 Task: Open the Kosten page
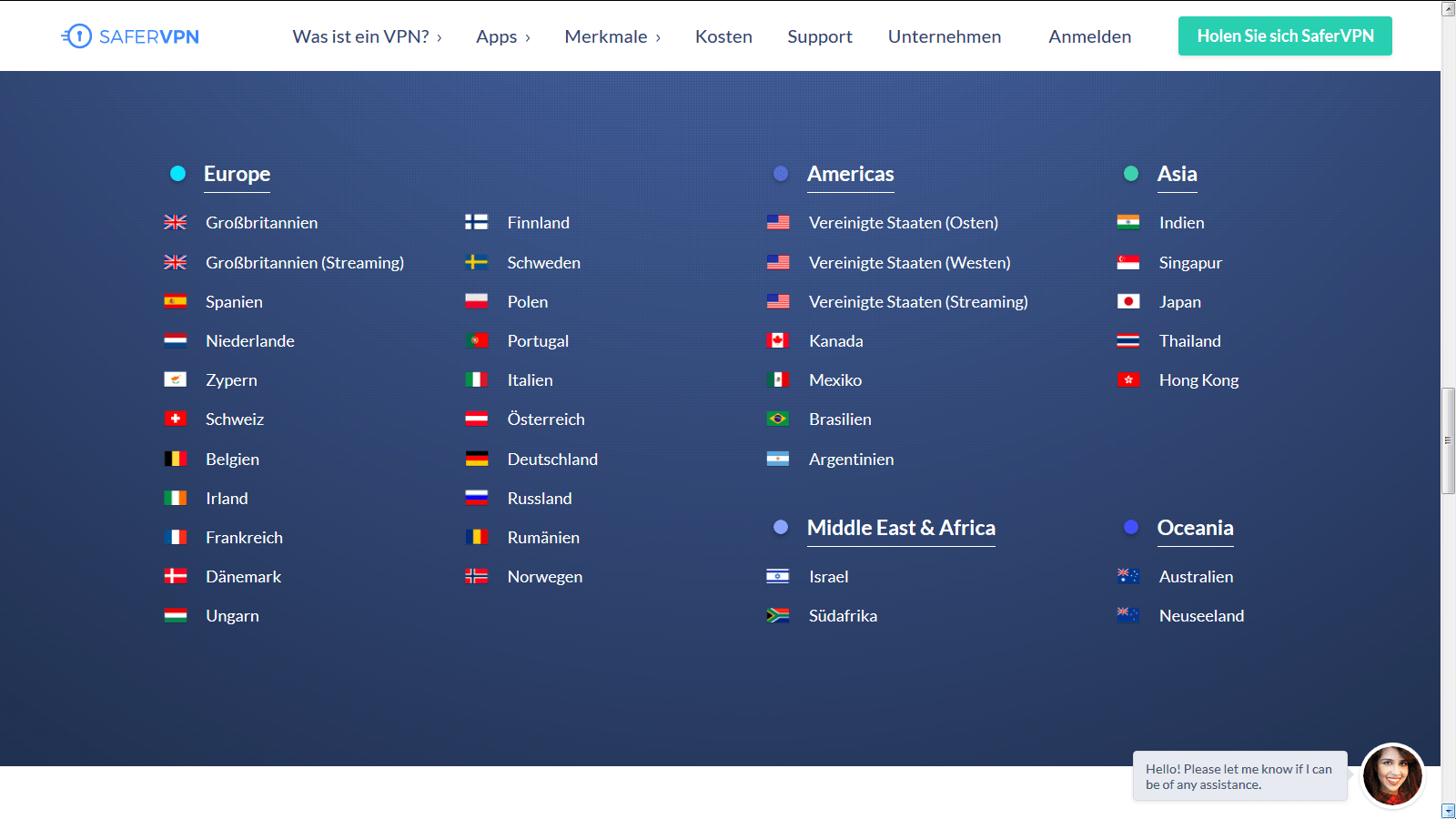click(723, 36)
